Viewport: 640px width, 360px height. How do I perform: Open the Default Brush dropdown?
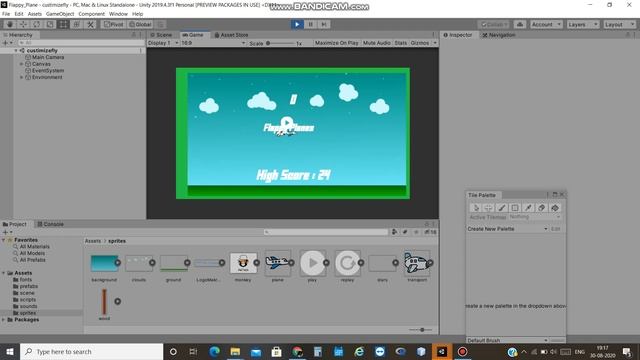(507, 340)
